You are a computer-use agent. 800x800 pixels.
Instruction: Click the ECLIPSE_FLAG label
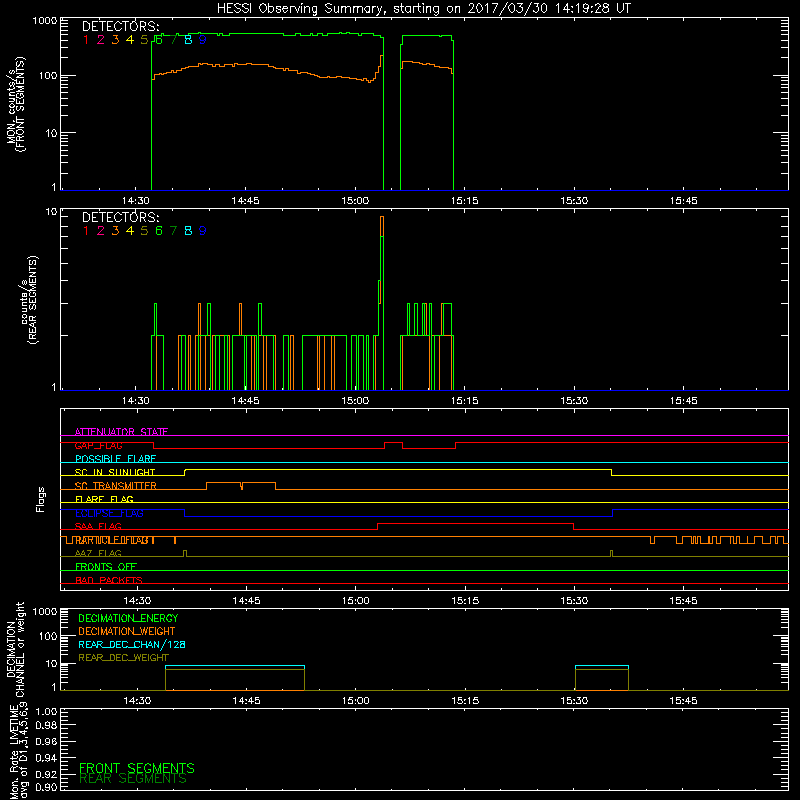(x=109, y=513)
